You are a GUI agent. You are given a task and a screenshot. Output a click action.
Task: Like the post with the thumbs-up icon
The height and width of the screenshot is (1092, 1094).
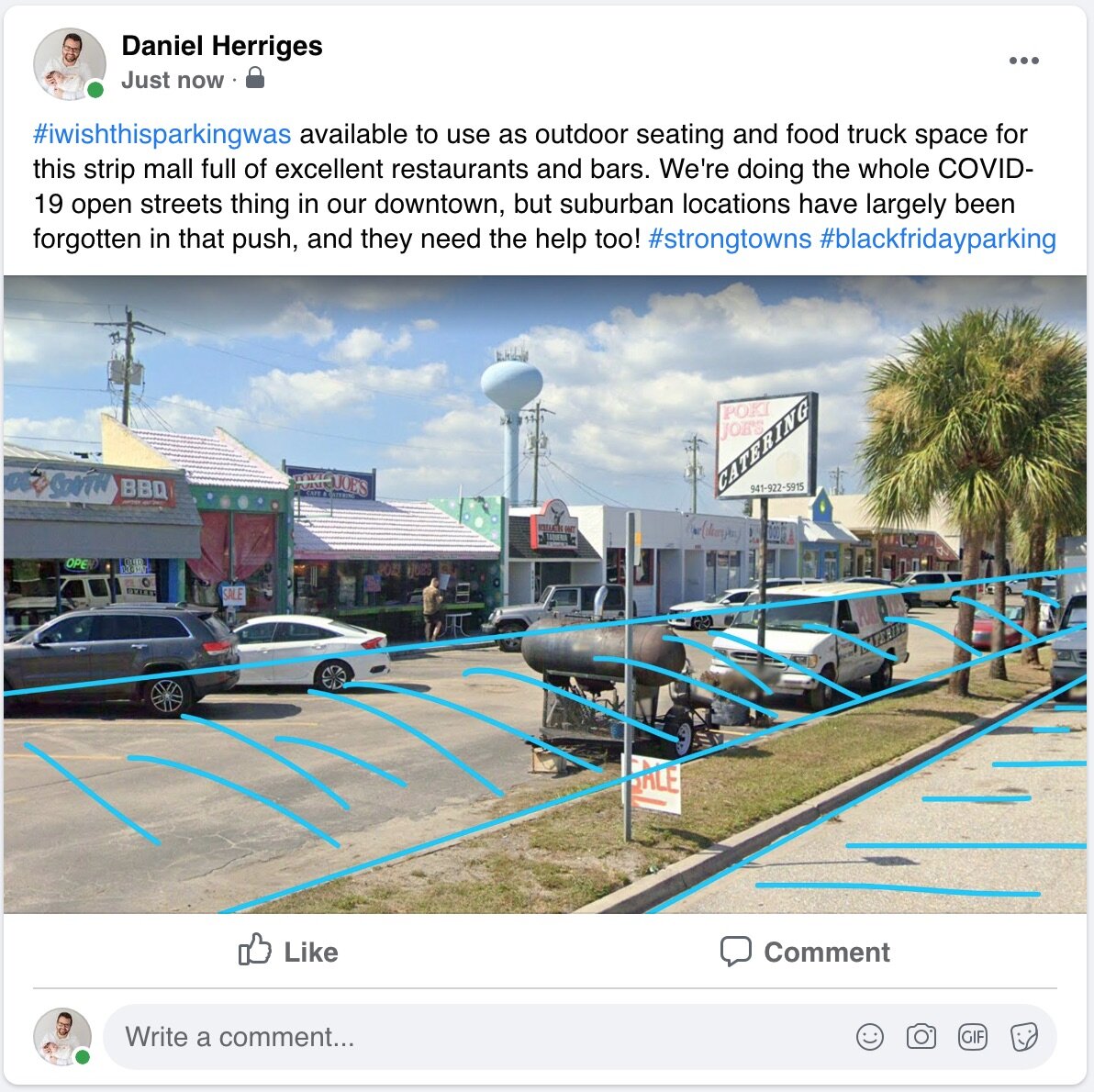(x=254, y=950)
